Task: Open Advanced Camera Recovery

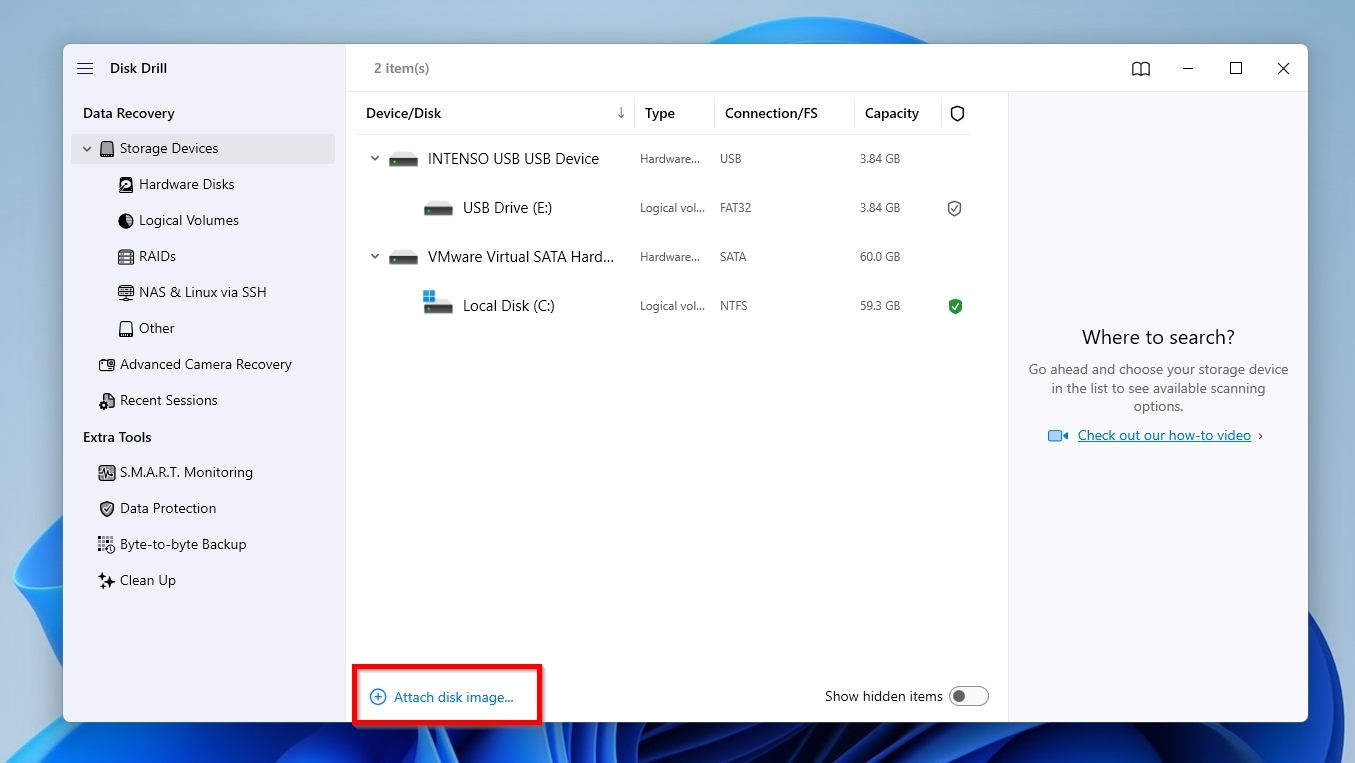Action: (x=206, y=364)
